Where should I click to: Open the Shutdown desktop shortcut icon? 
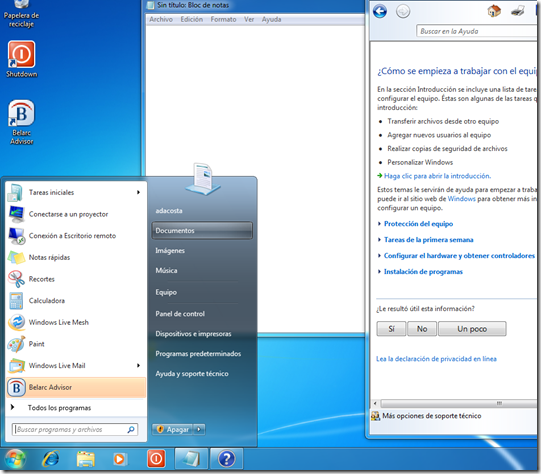tap(21, 55)
